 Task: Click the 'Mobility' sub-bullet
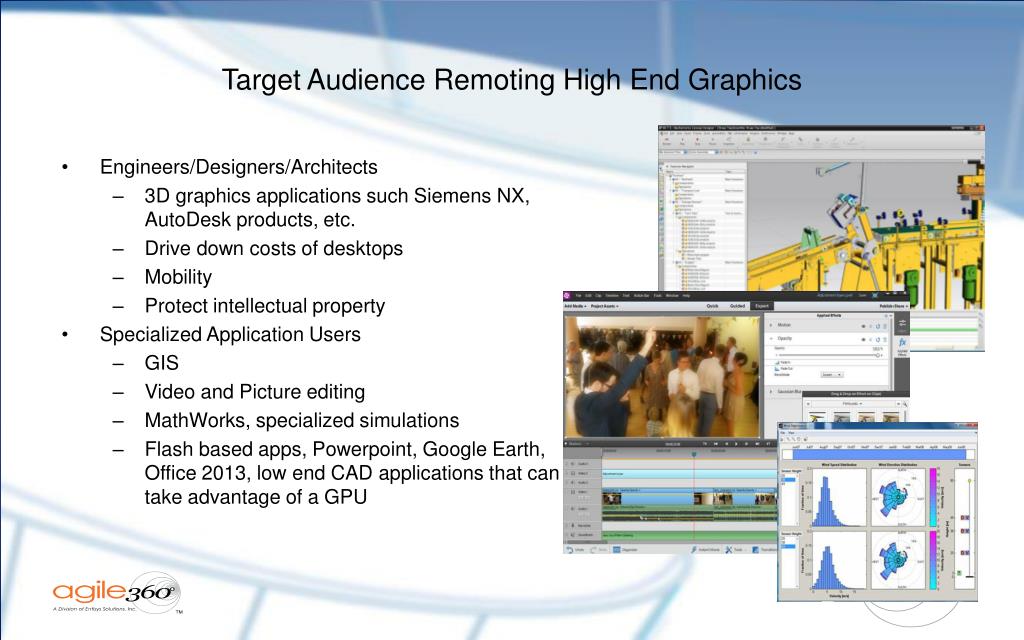pos(178,278)
